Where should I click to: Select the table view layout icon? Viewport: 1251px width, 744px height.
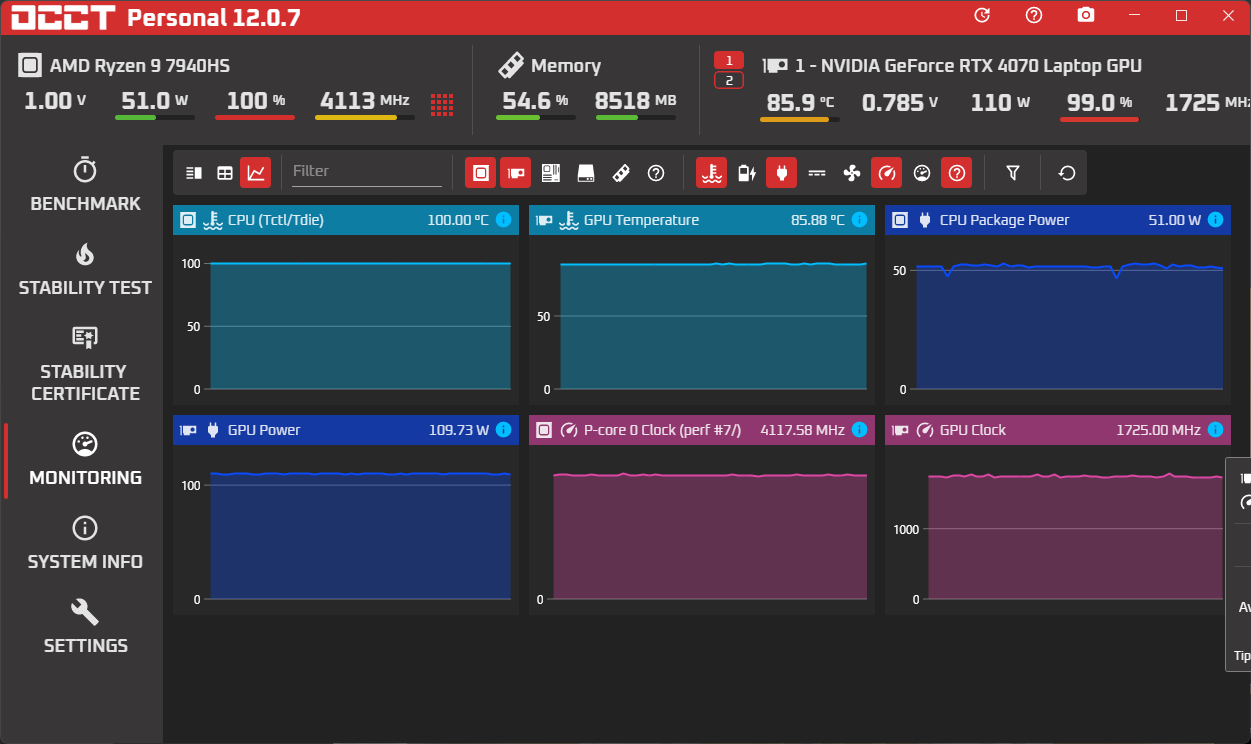225,173
